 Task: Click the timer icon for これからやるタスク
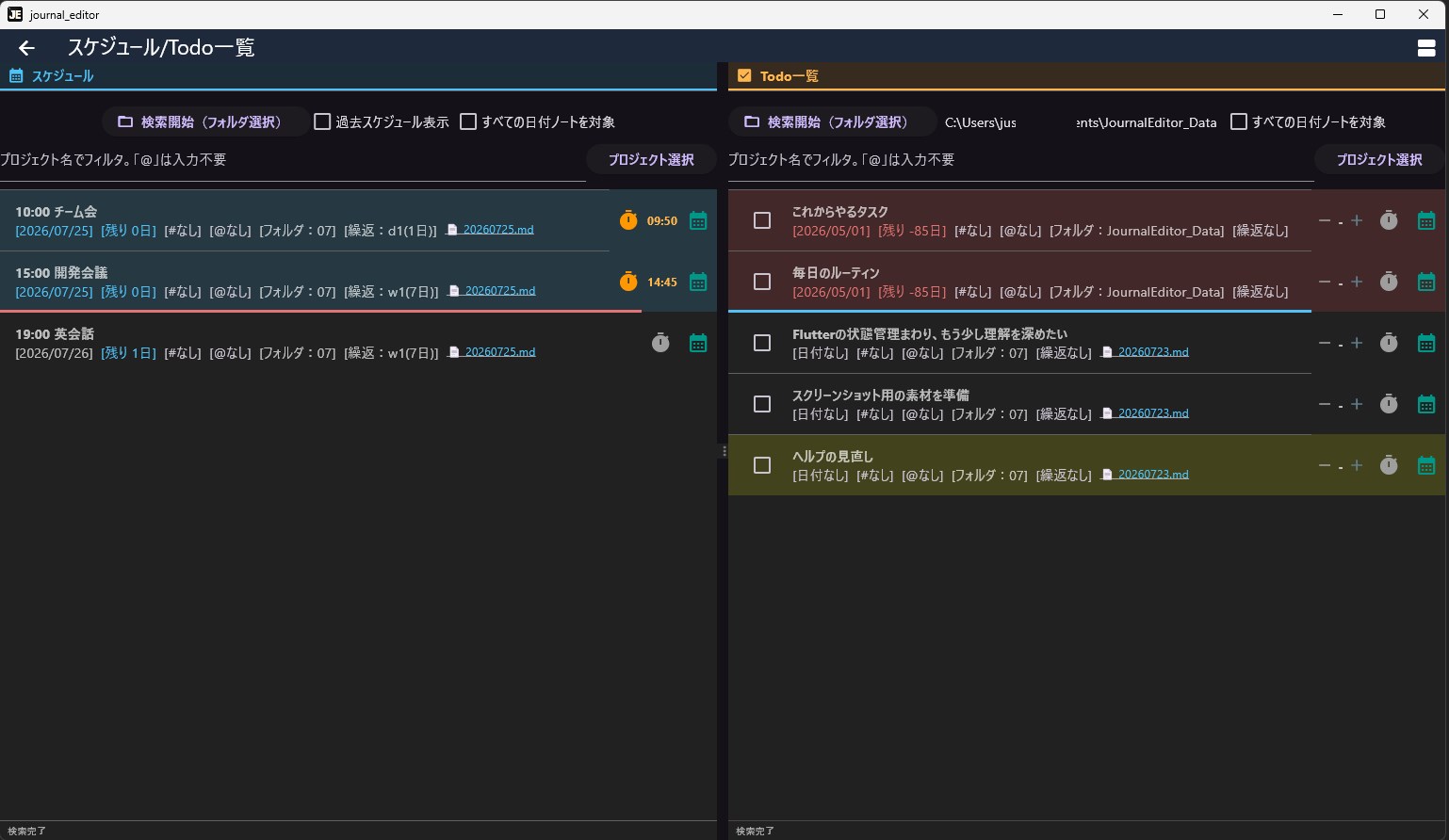tap(1389, 220)
